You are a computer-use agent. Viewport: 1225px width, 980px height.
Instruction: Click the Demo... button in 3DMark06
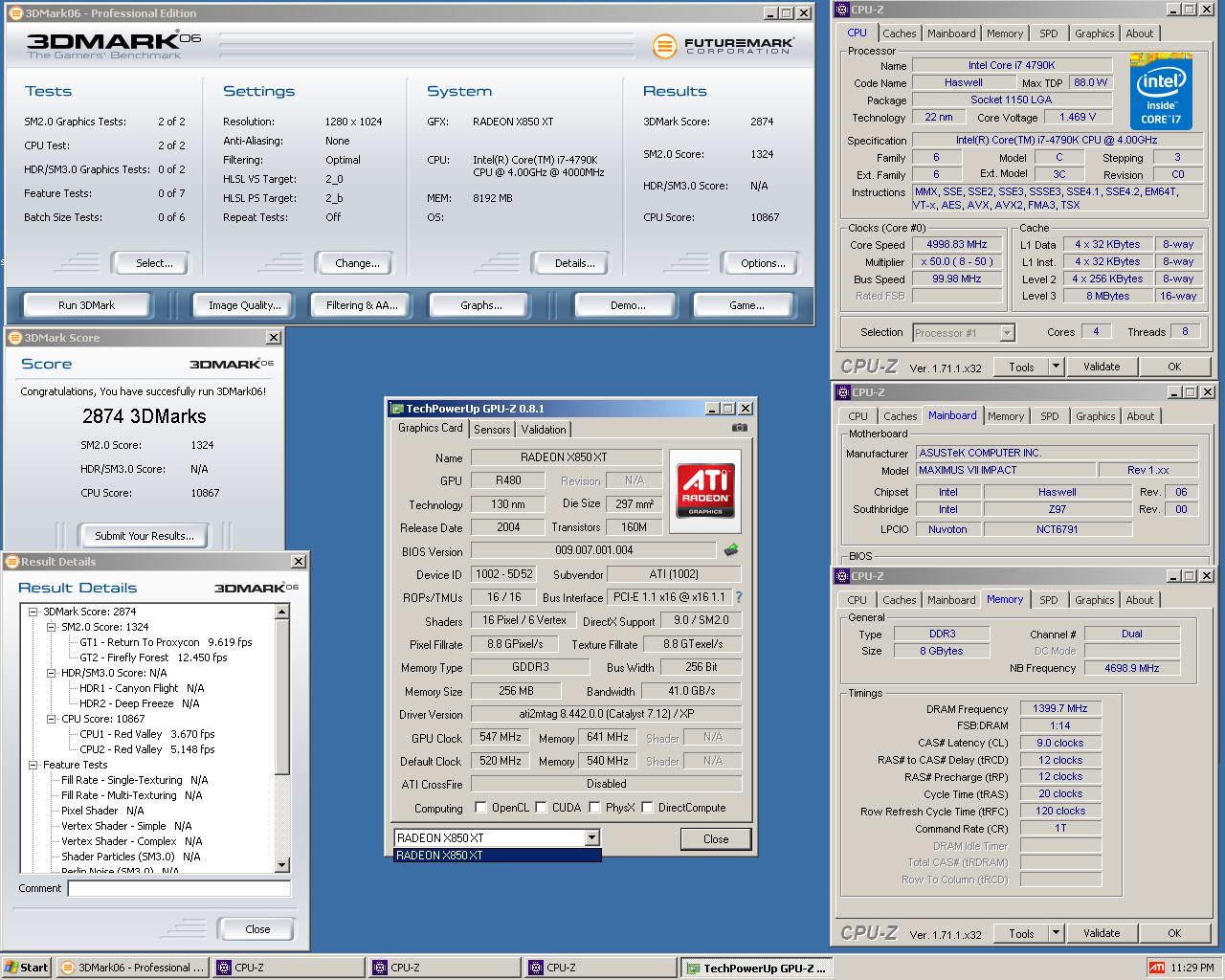628,305
